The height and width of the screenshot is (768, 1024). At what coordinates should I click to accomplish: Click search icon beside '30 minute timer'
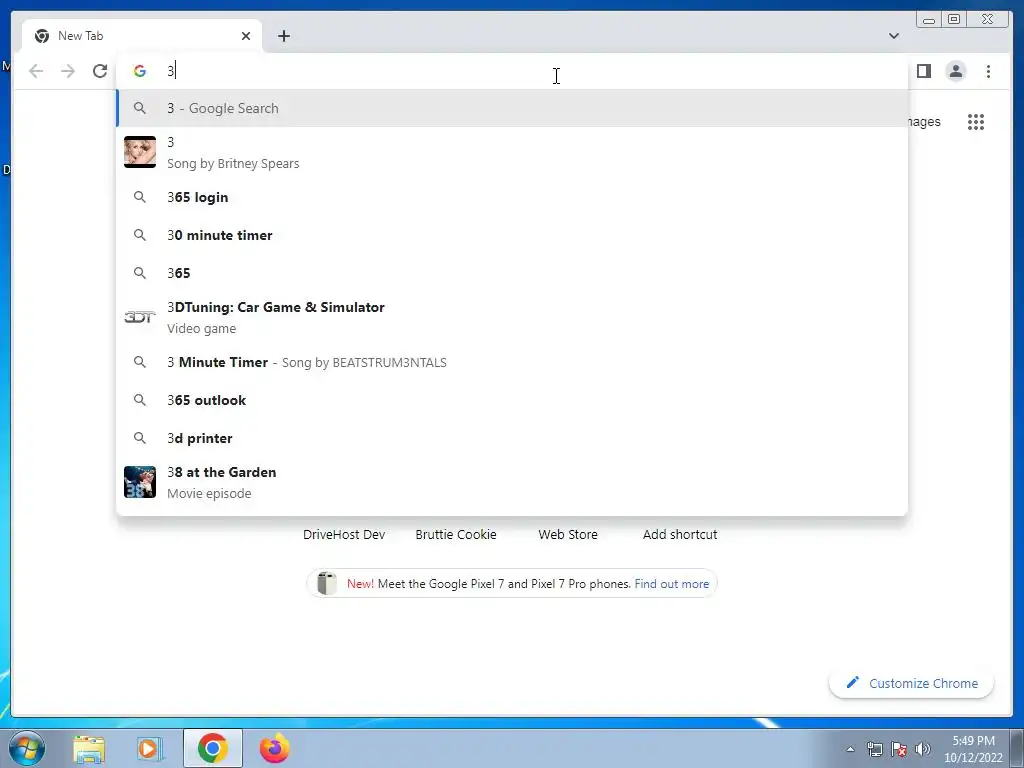[140, 235]
